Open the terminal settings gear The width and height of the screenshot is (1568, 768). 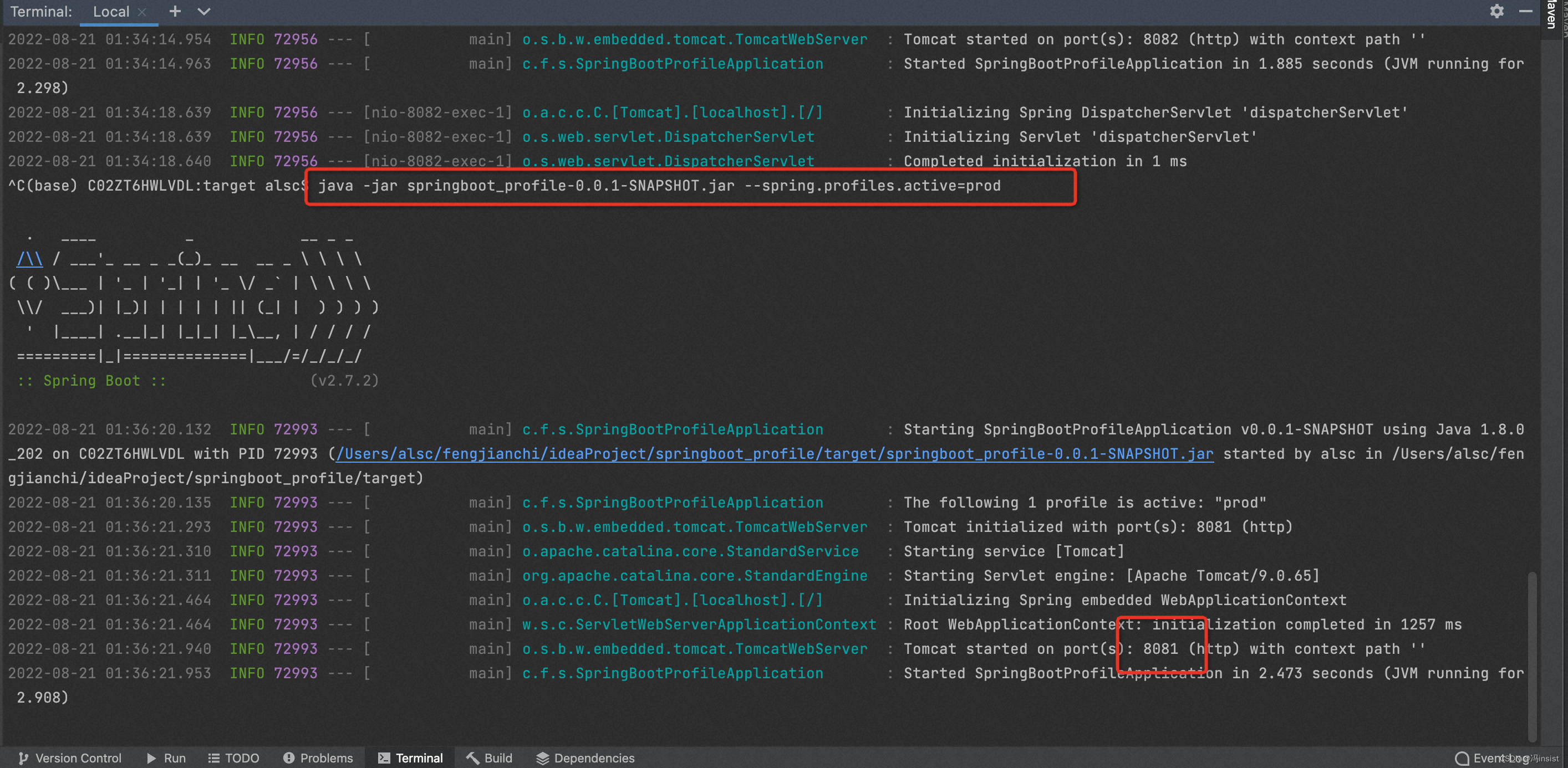[1497, 11]
